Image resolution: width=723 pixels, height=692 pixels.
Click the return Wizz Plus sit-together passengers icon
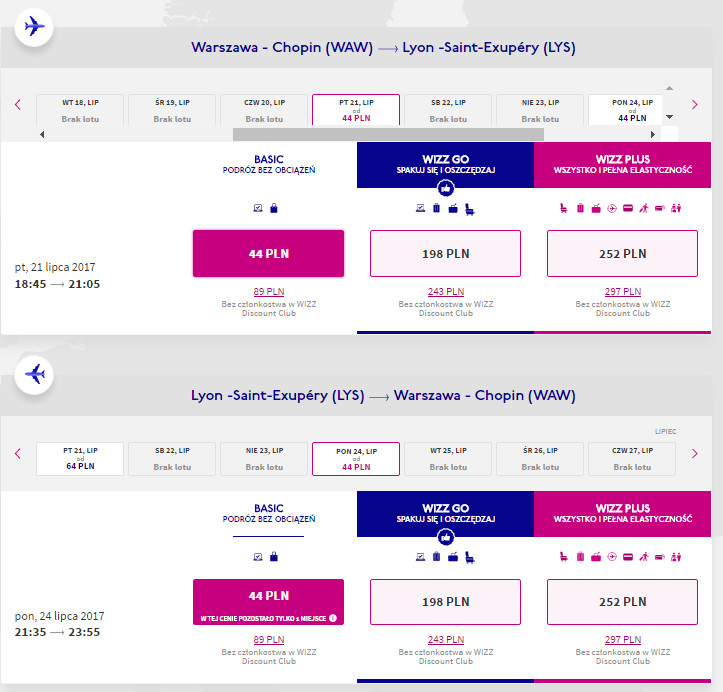(x=676, y=557)
